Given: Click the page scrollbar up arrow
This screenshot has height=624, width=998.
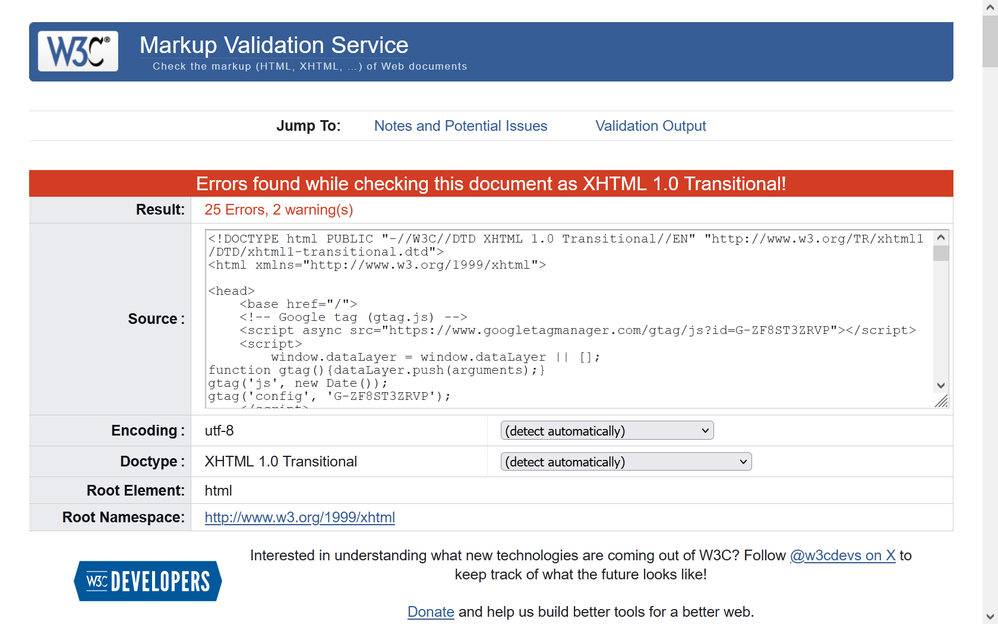Looking at the screenshot, I should coord(989,8).
